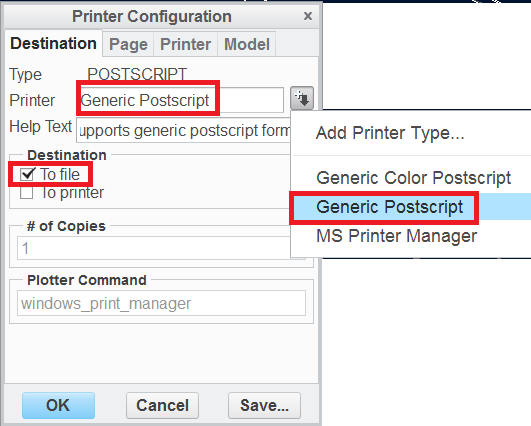Confirm settings with the OK button
Screen dimensions: 531x426
click(x=58, y=405)
